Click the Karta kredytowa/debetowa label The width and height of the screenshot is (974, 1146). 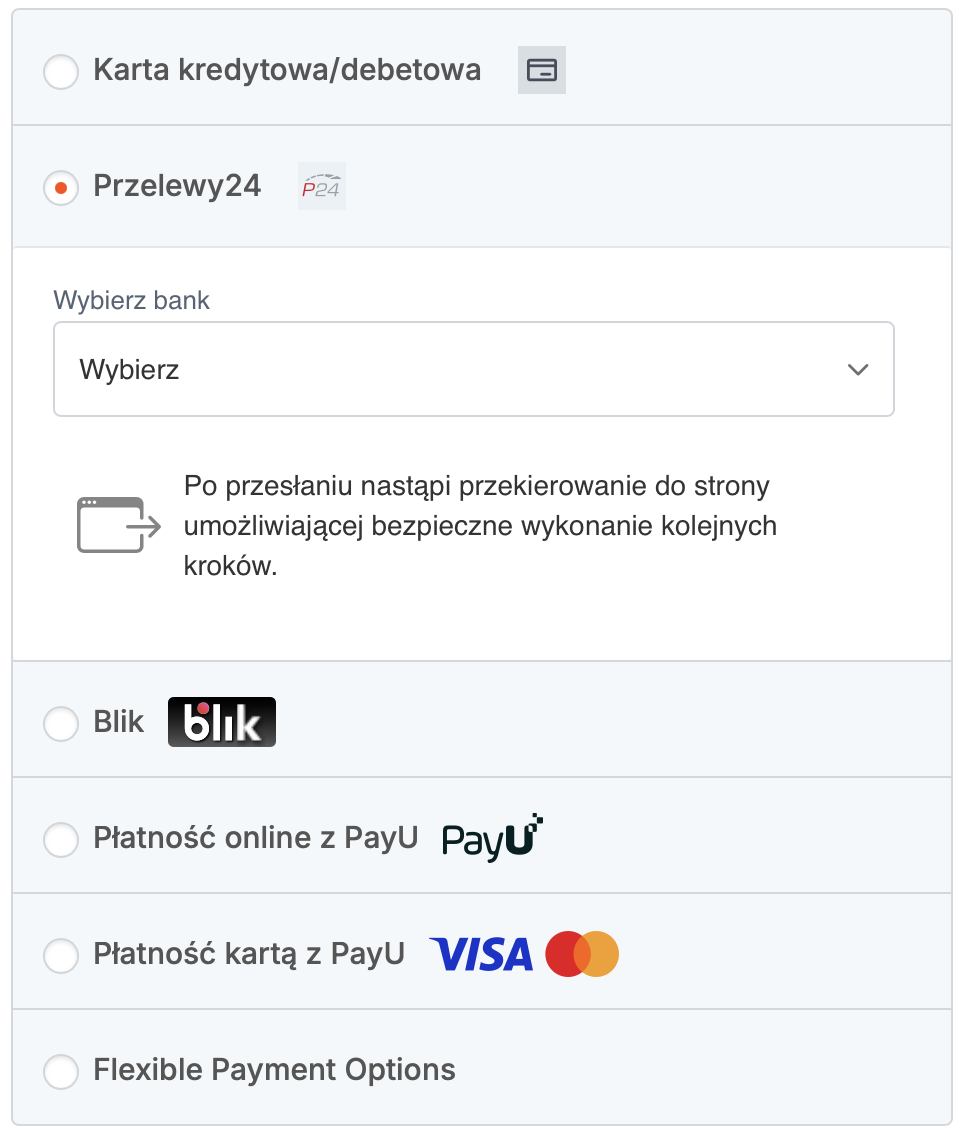287,70
